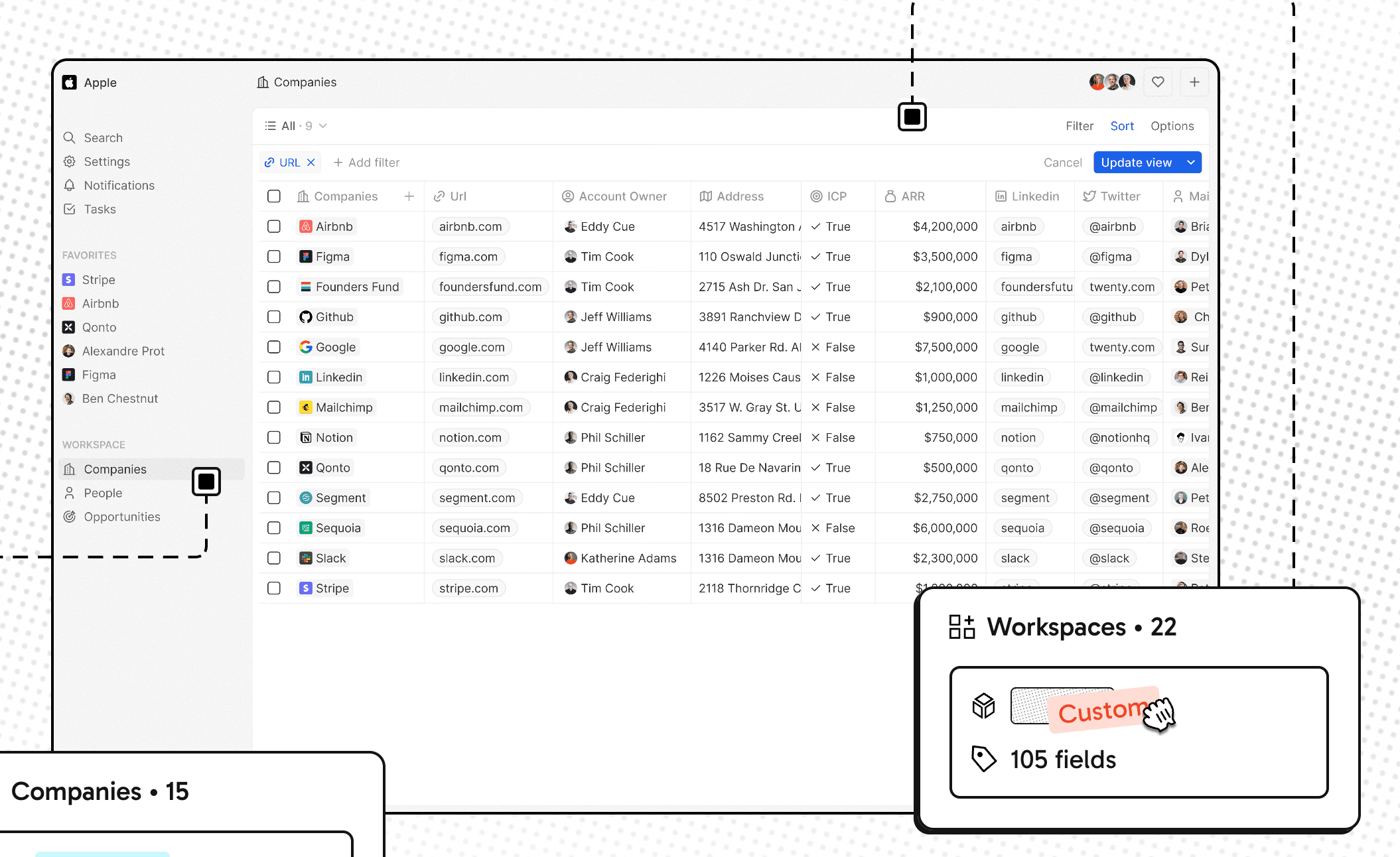Check the Airbnb row checkbox
Viewport: 1400px width, 857px height.
coord(274,227)
